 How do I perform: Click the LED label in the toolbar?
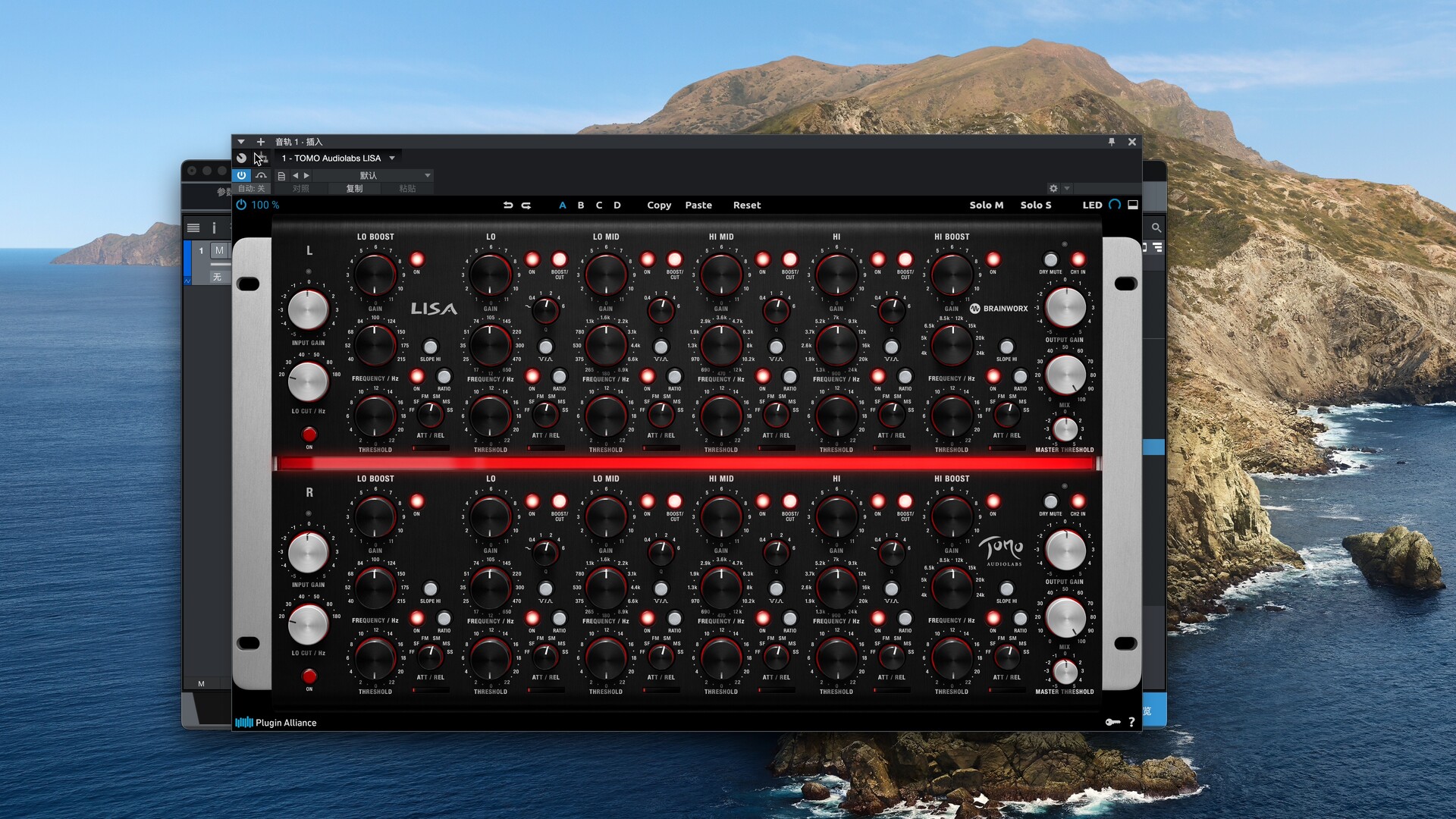pyautogui.click(x=1092, y=206)
